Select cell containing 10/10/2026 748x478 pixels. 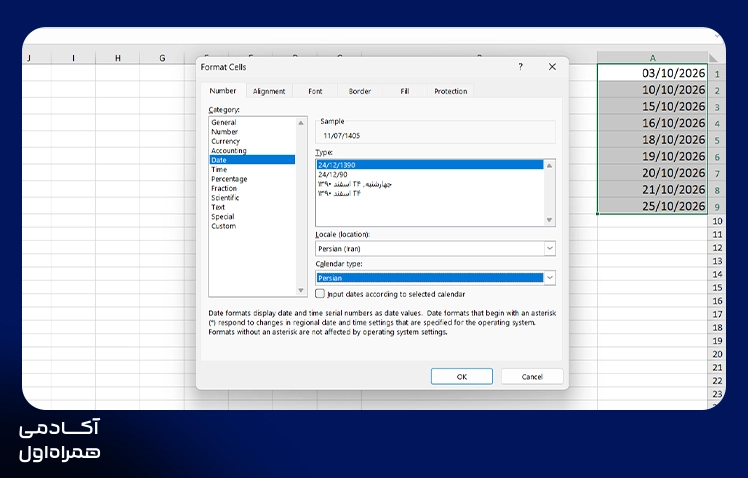652,90
